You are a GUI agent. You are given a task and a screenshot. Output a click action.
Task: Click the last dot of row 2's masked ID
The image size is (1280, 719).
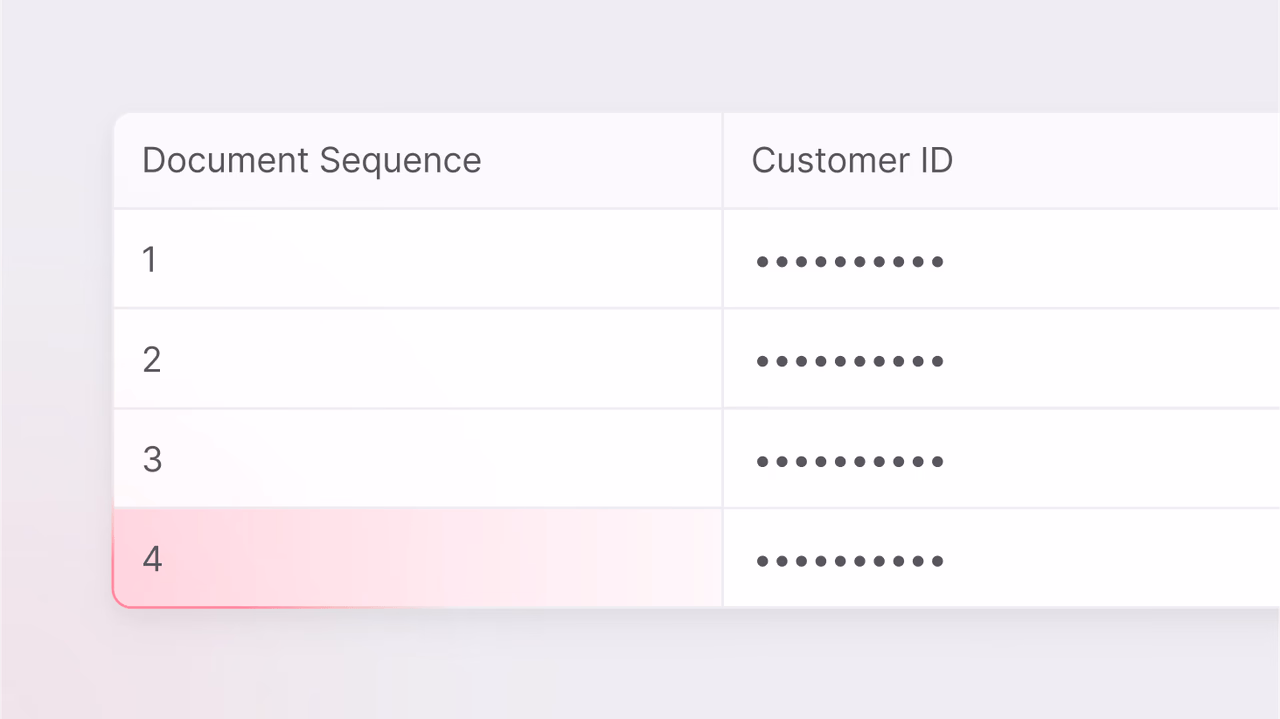938,361
